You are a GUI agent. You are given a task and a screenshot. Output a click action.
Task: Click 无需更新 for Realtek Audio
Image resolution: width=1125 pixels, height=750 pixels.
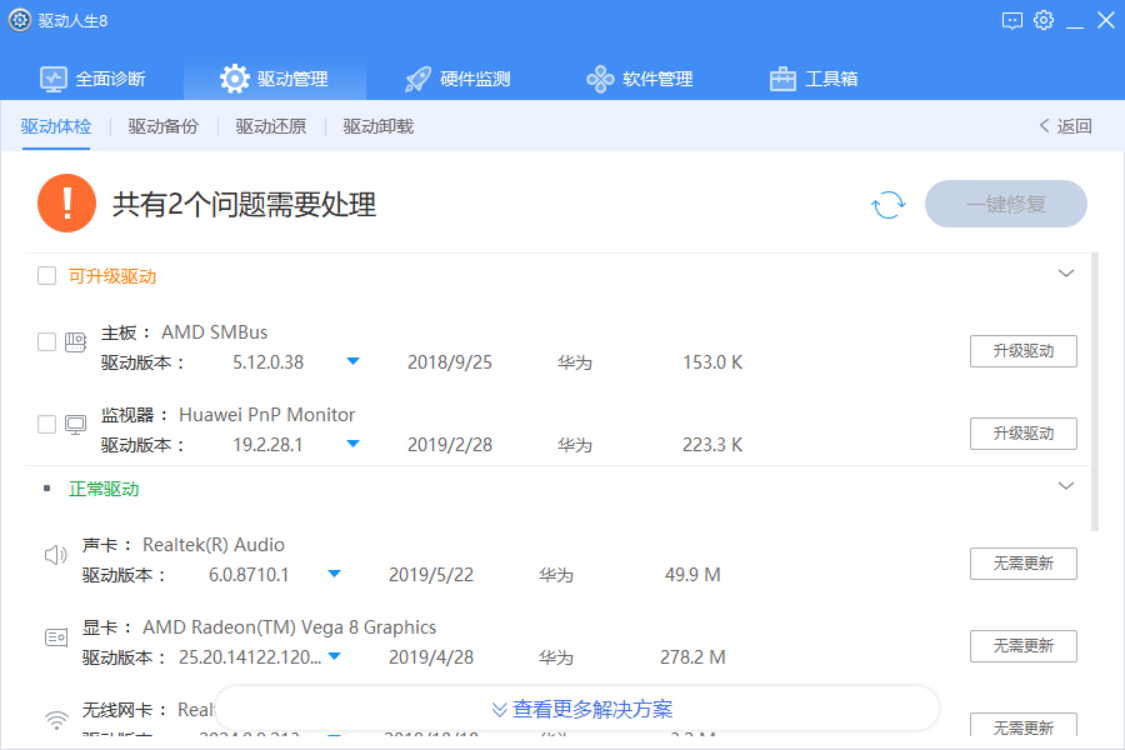pyautogui.click(x=1023, y=563)
